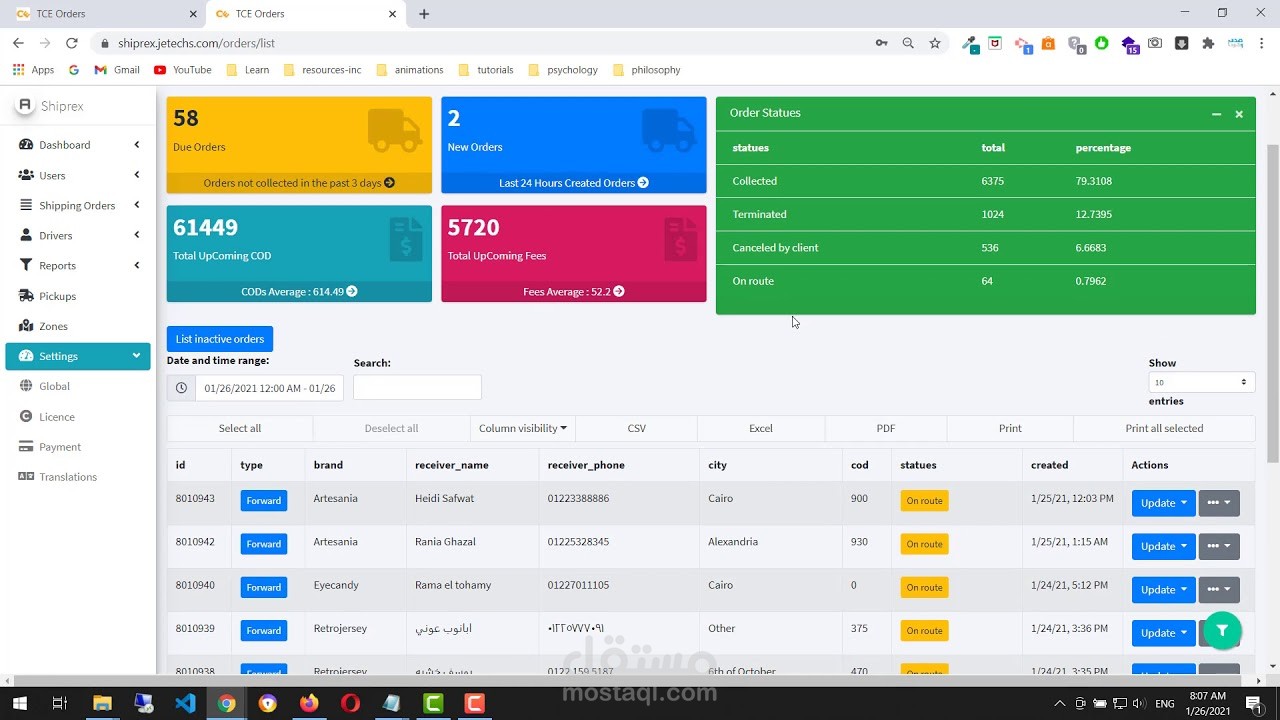Expand Shipping Orders chevron arrow
1280x720 pixels.
(136, 205)
